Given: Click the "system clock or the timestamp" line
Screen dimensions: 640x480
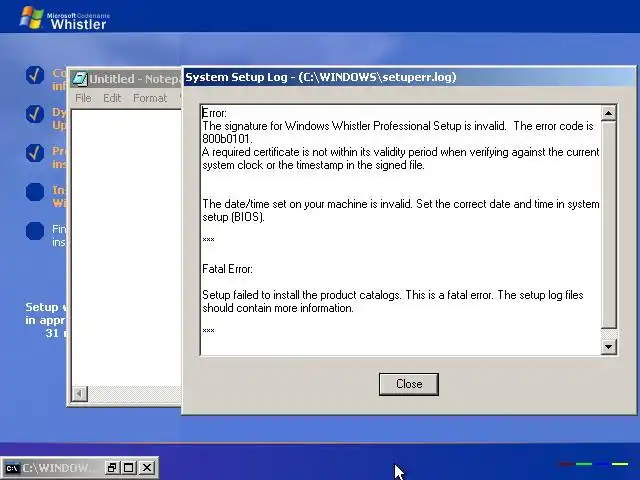Looking at the screenshot, I should [x=313, y=165].
